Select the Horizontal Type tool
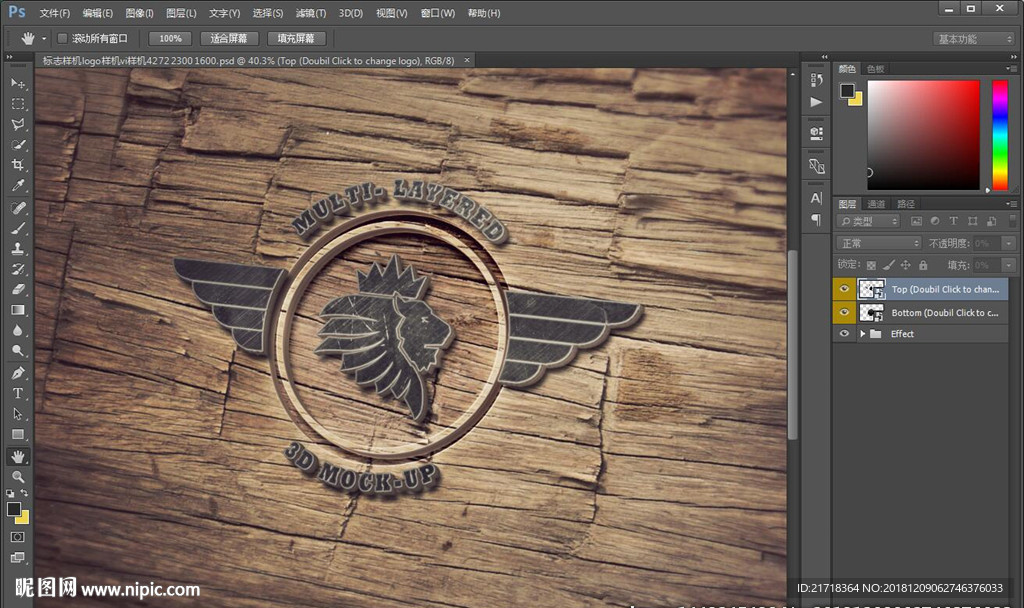The height and width of the screenshot is (608, 1024). tap(18, 393)
